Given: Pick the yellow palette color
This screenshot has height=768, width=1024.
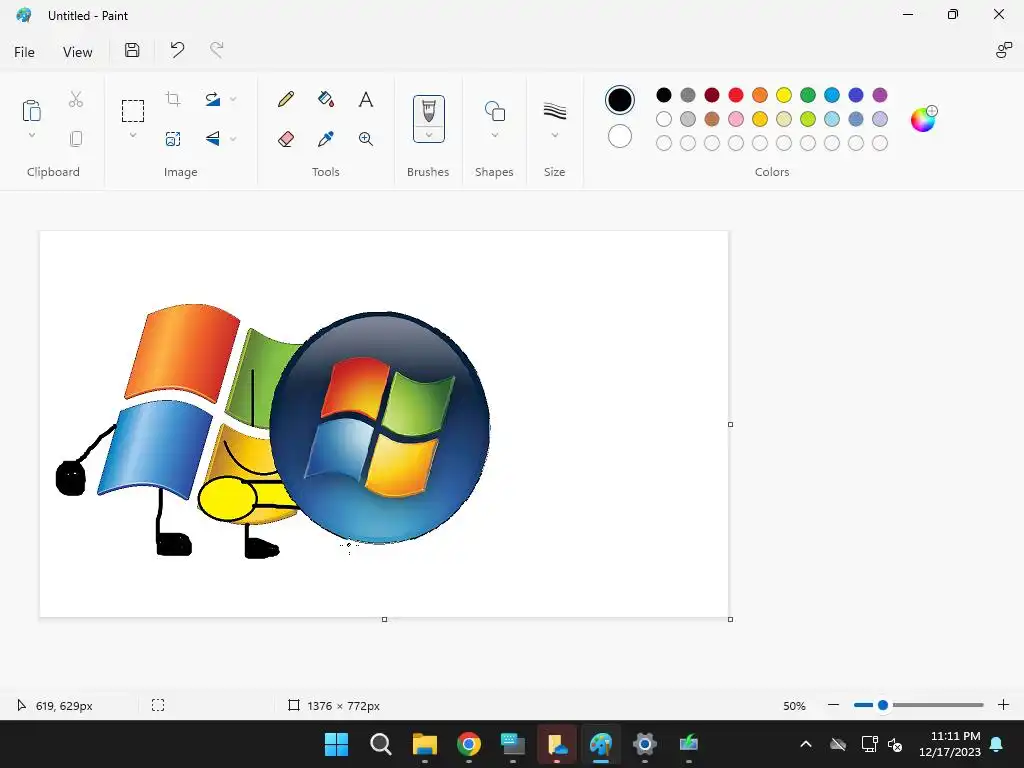Looking at the screenshot, I should click(x=784, y=95).
